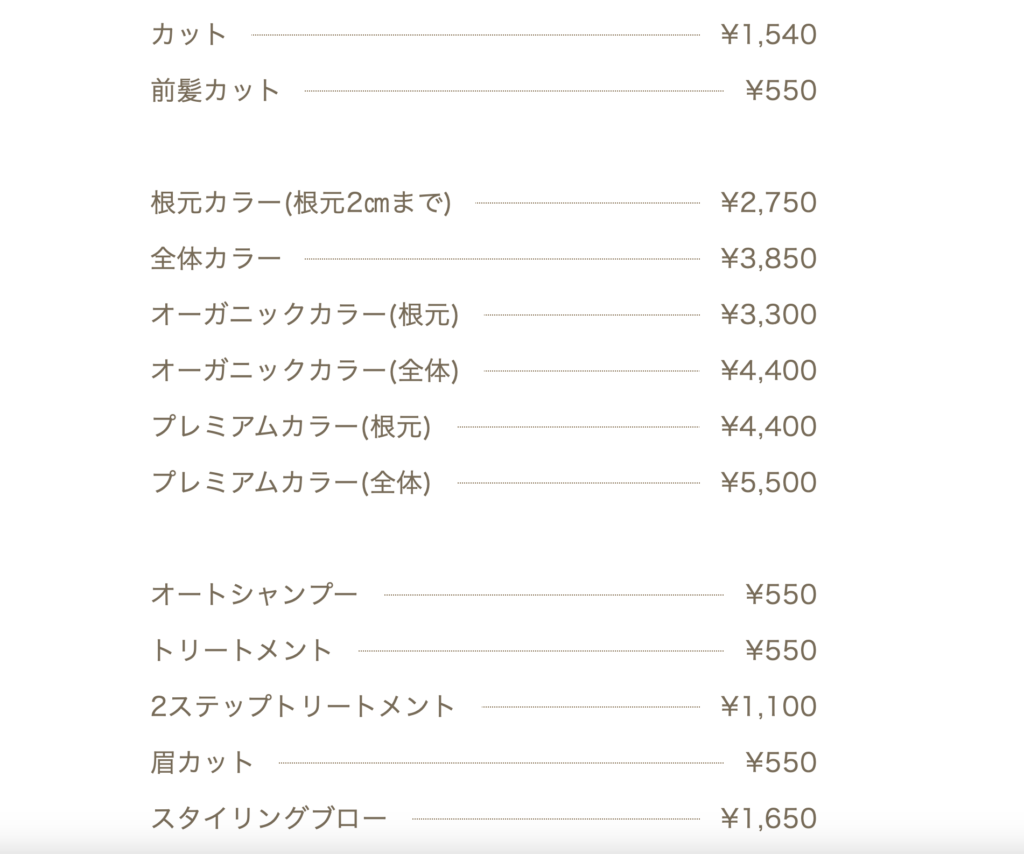Click the オートシャンプー service name

[x=254, y=595]
